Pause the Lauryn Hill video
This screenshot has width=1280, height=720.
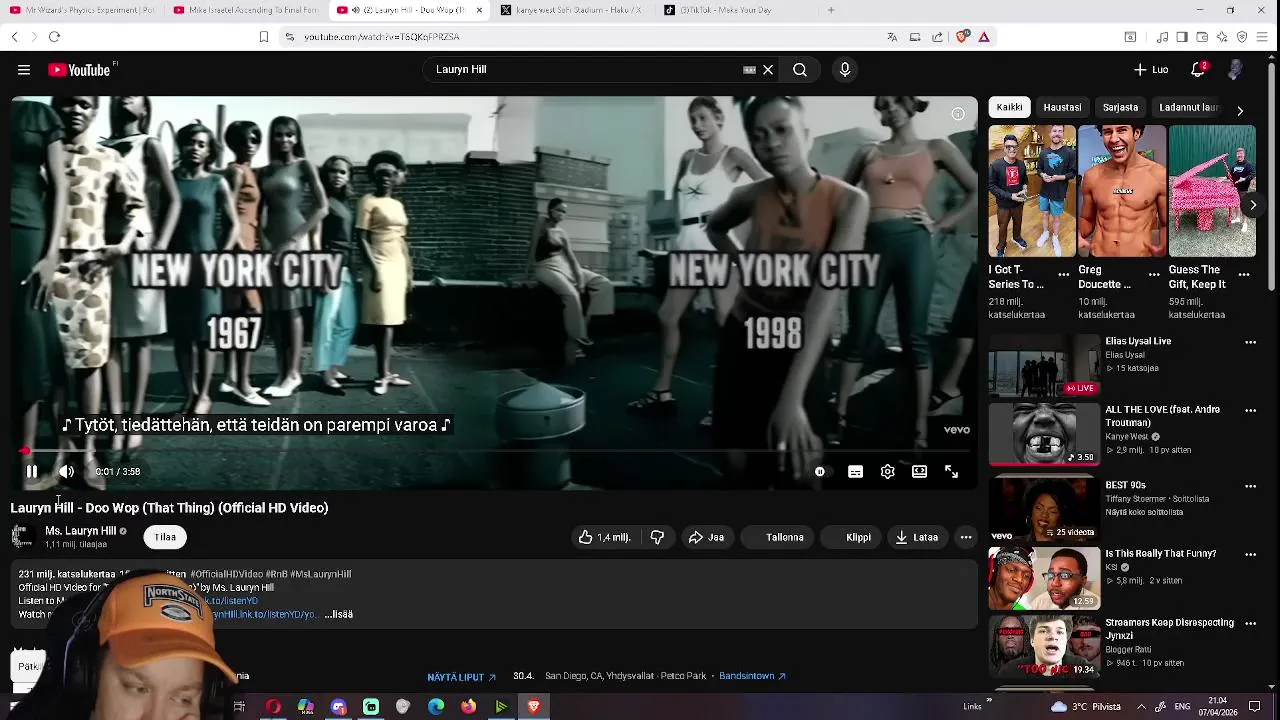pyautogui.click(x=31, y=471)
